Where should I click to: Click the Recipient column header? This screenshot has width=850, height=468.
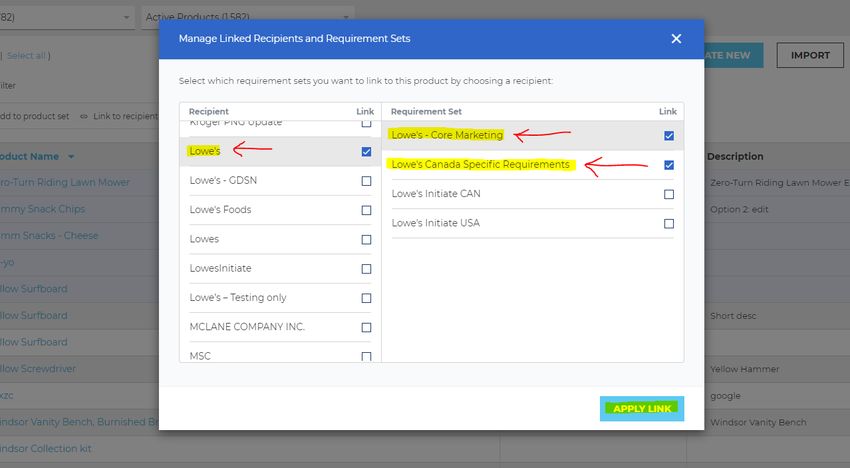pyautogui.click(x=209, y=111)
